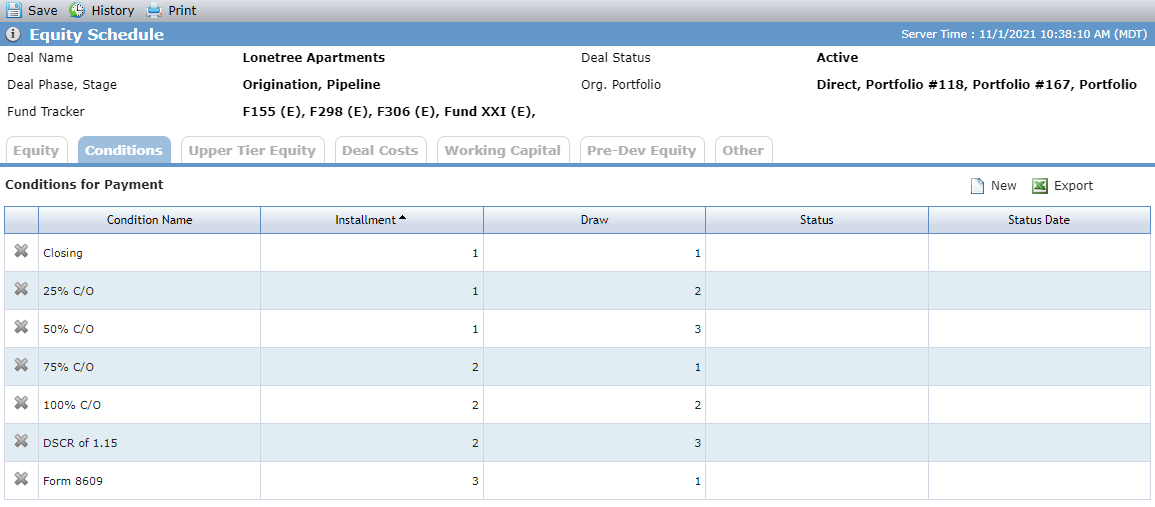Click the New condition link text
The height and width of the screenshot is (507, 1155).
pos(1003,186)
